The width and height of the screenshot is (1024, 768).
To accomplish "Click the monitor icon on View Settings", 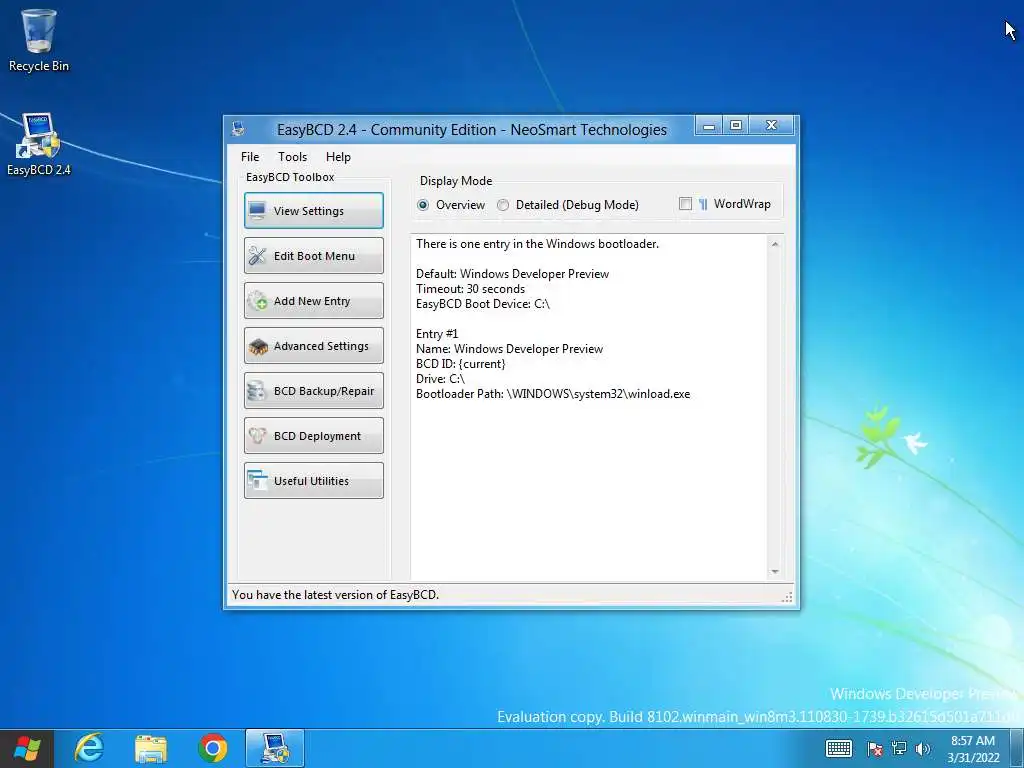I will [x=257, y=211].
